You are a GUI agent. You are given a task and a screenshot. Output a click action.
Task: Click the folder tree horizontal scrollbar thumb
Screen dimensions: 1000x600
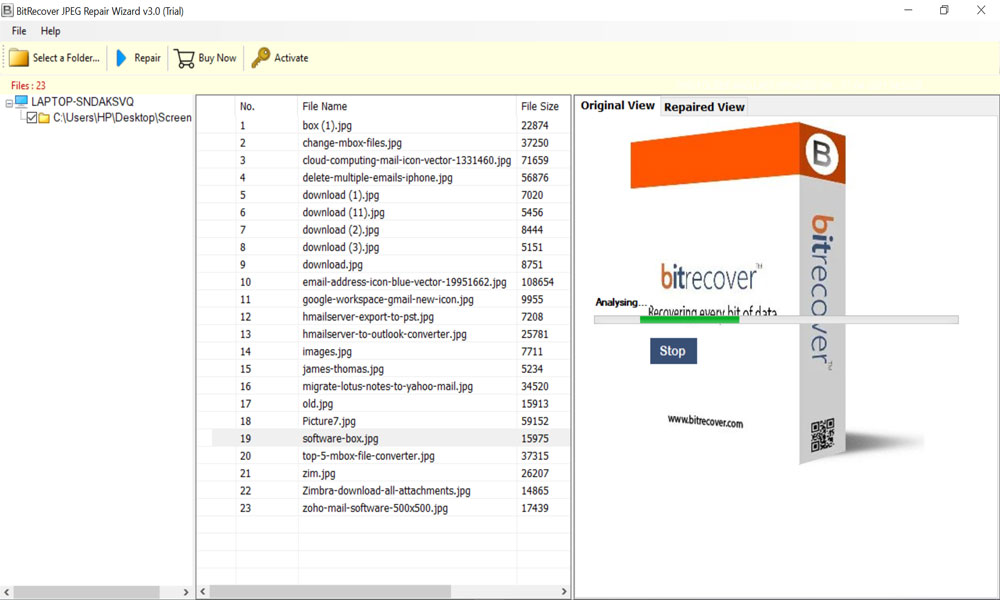pyautogui.click(x=86, y=592)
